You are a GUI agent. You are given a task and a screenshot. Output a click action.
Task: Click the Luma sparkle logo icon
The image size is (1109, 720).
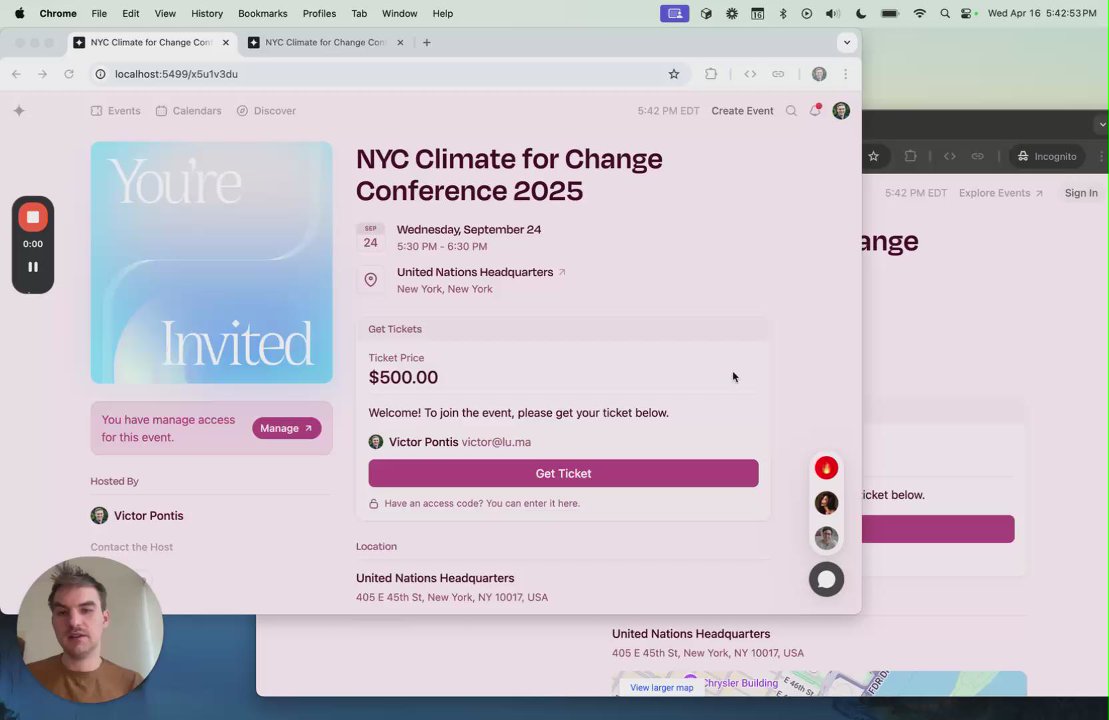point(19,110)
